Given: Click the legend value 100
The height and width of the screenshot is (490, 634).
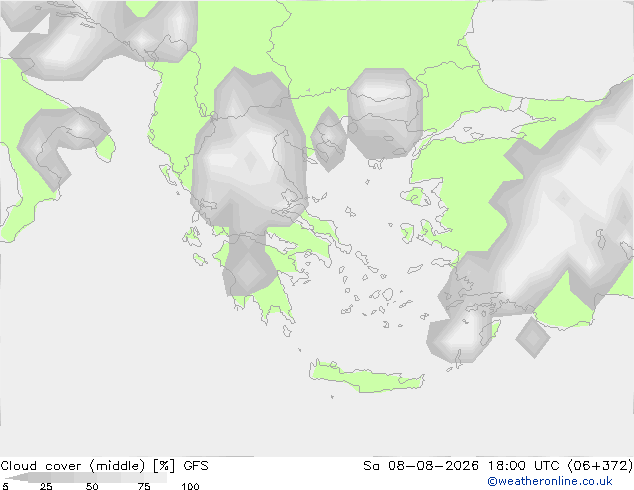Looking at the screenshot, I should (190, 486).
